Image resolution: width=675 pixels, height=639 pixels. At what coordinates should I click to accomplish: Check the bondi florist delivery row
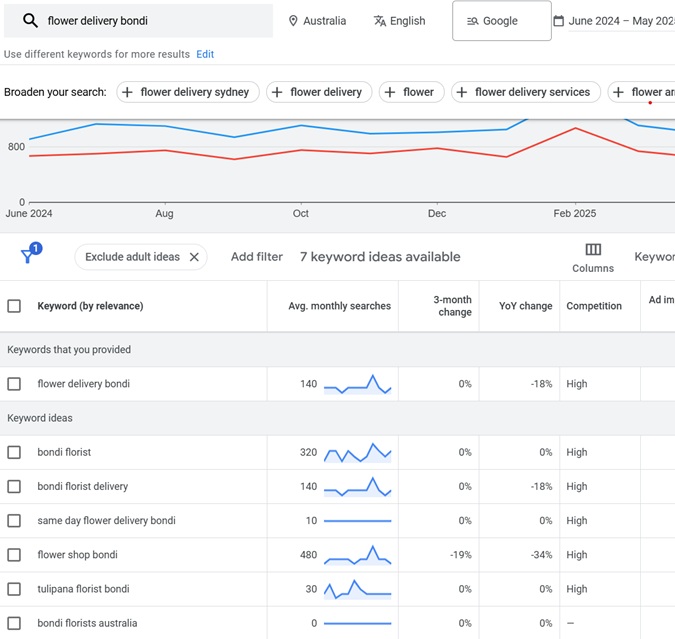14,487
